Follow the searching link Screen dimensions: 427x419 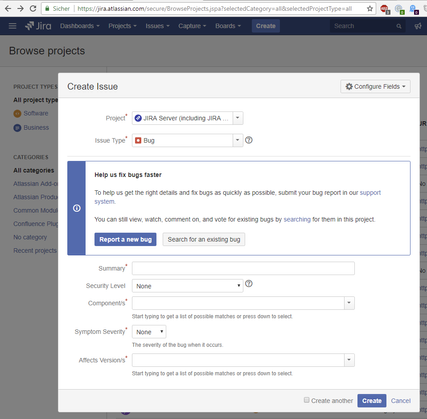[x=297, y=219]
